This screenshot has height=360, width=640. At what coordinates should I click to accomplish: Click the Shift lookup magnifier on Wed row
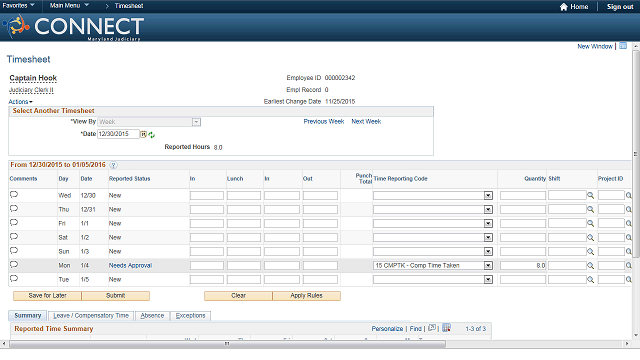(590, 196)
